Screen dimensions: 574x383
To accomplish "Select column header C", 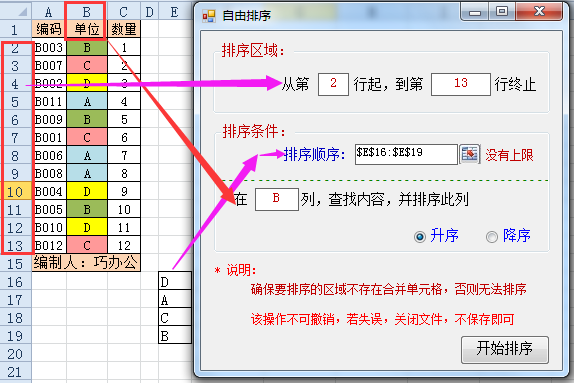I will pos(124,12).
